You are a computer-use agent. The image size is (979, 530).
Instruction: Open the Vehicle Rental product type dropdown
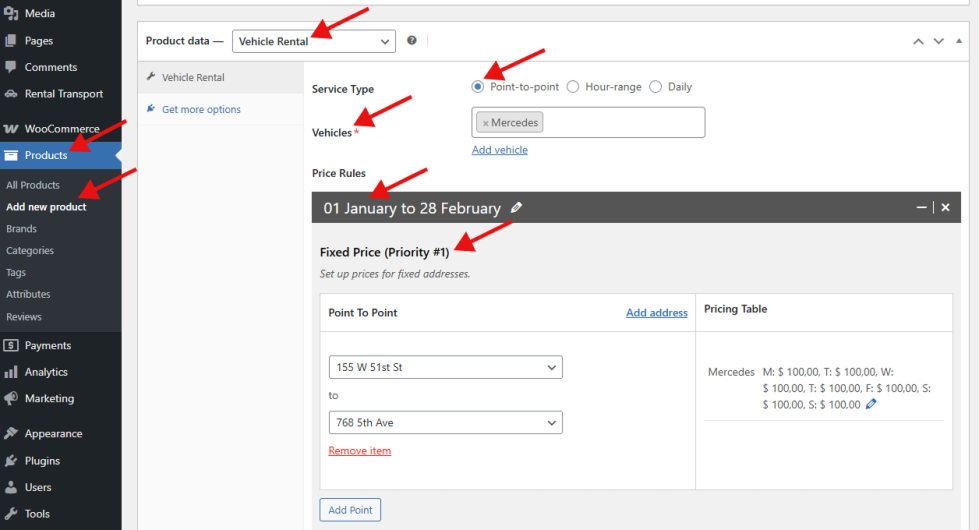pos(314,41)
